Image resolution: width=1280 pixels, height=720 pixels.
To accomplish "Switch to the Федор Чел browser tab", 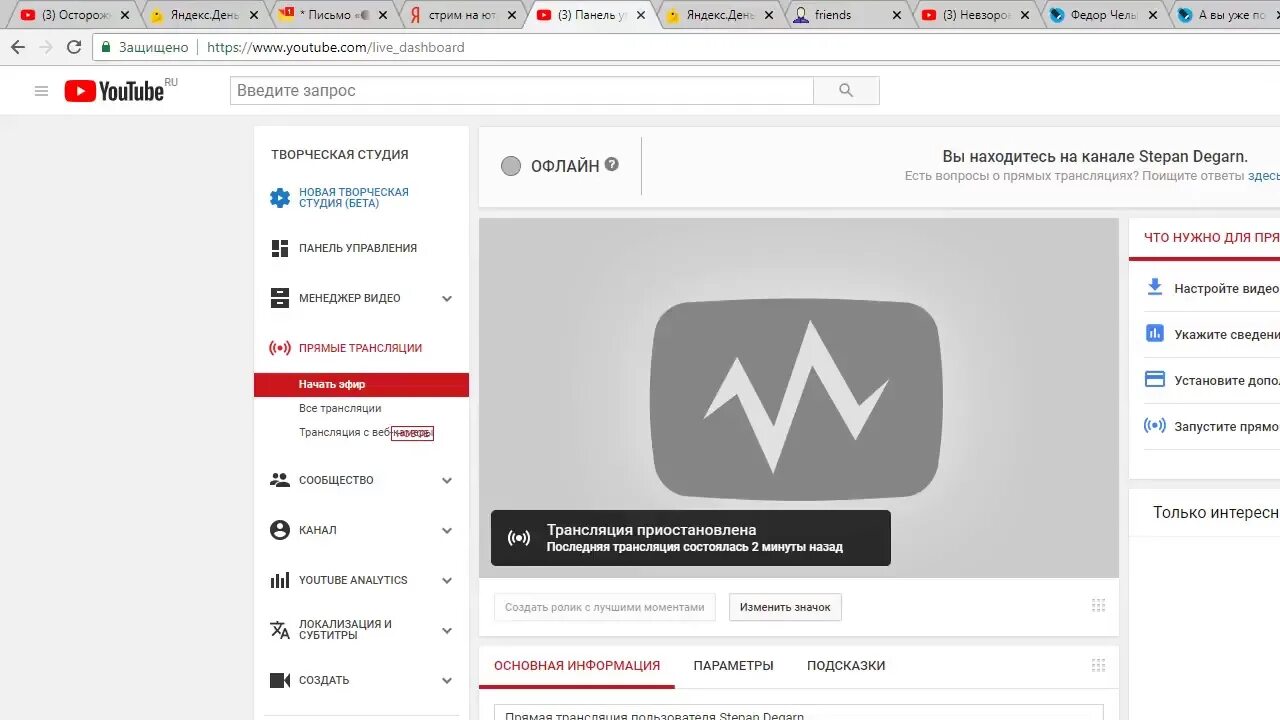I will point(1103,15).
